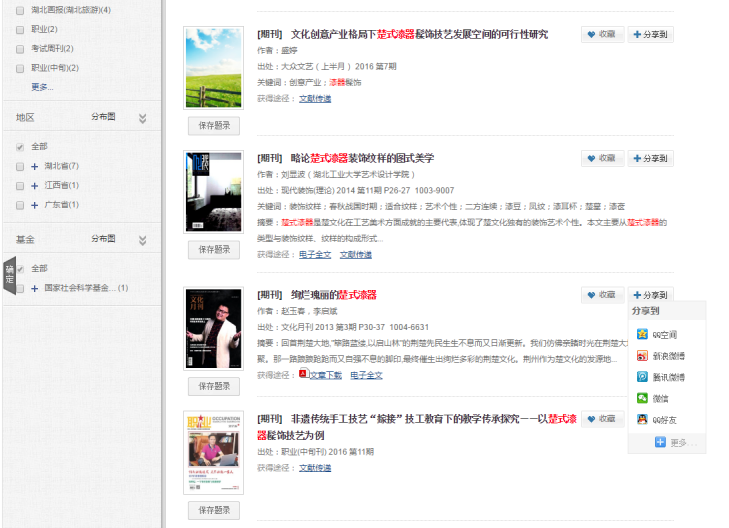Click 收藏 for 略论楚式漆器 article
Screen dimensions: 729x528
click(602, 158)
